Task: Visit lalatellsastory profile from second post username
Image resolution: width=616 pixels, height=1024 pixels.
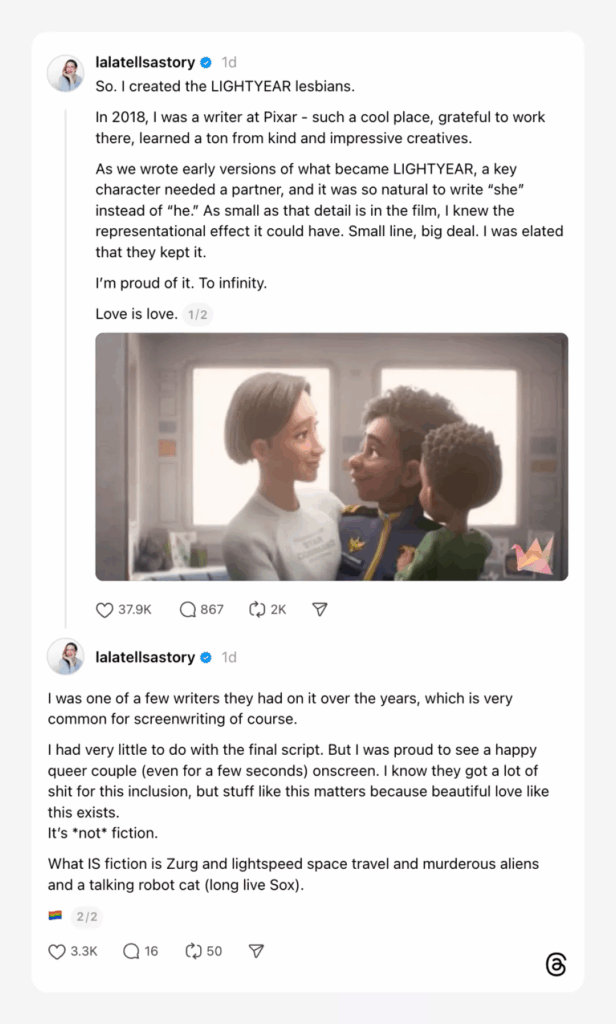Action: coord(145,657)
